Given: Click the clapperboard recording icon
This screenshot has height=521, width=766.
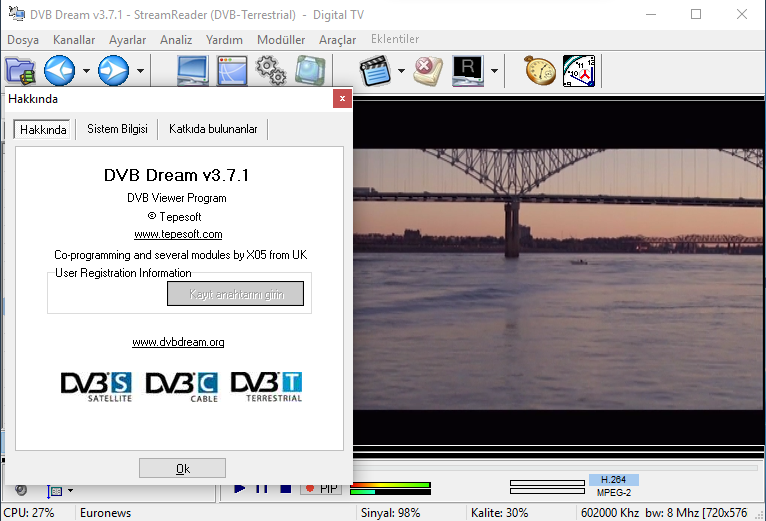Looking at the screenshot, I should (375, 71).
